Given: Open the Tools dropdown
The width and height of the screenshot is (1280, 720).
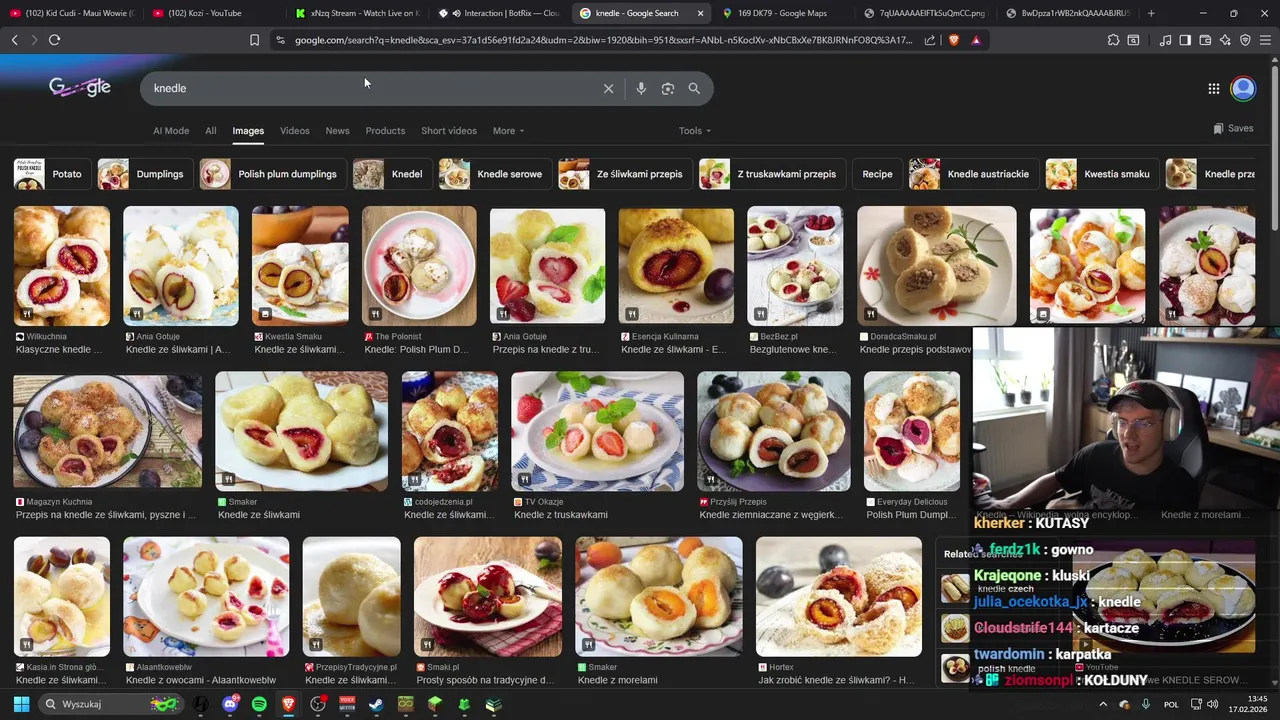Looking at the screenshot, I should click(695, 131).
